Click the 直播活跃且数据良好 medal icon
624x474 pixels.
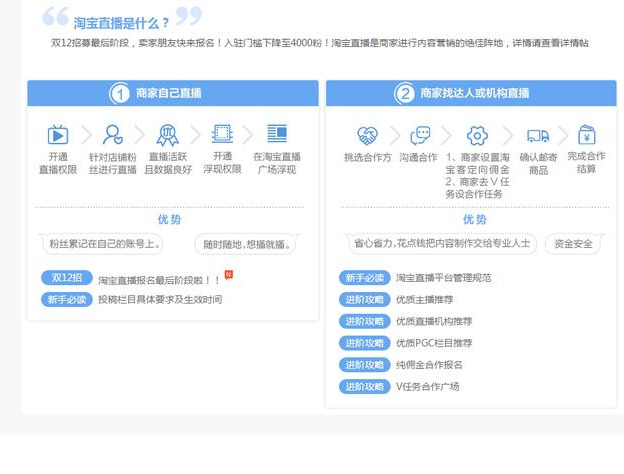click(168, 135)
